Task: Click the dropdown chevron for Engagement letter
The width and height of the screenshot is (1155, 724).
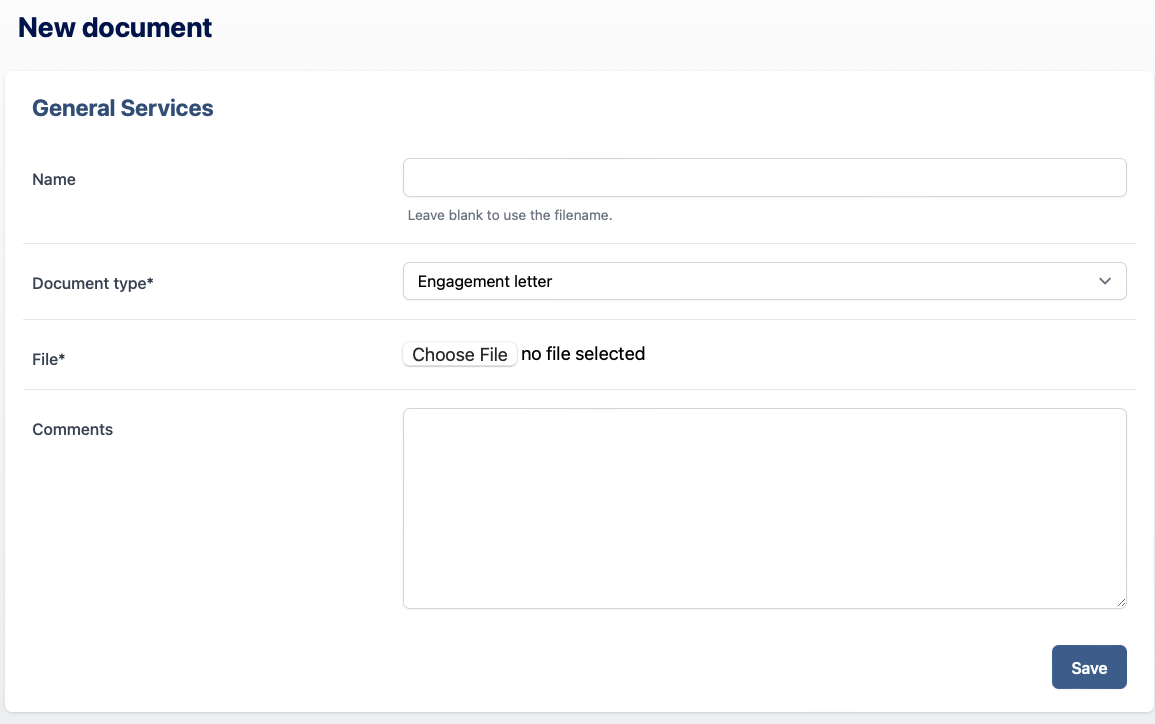Action: 1105,281
